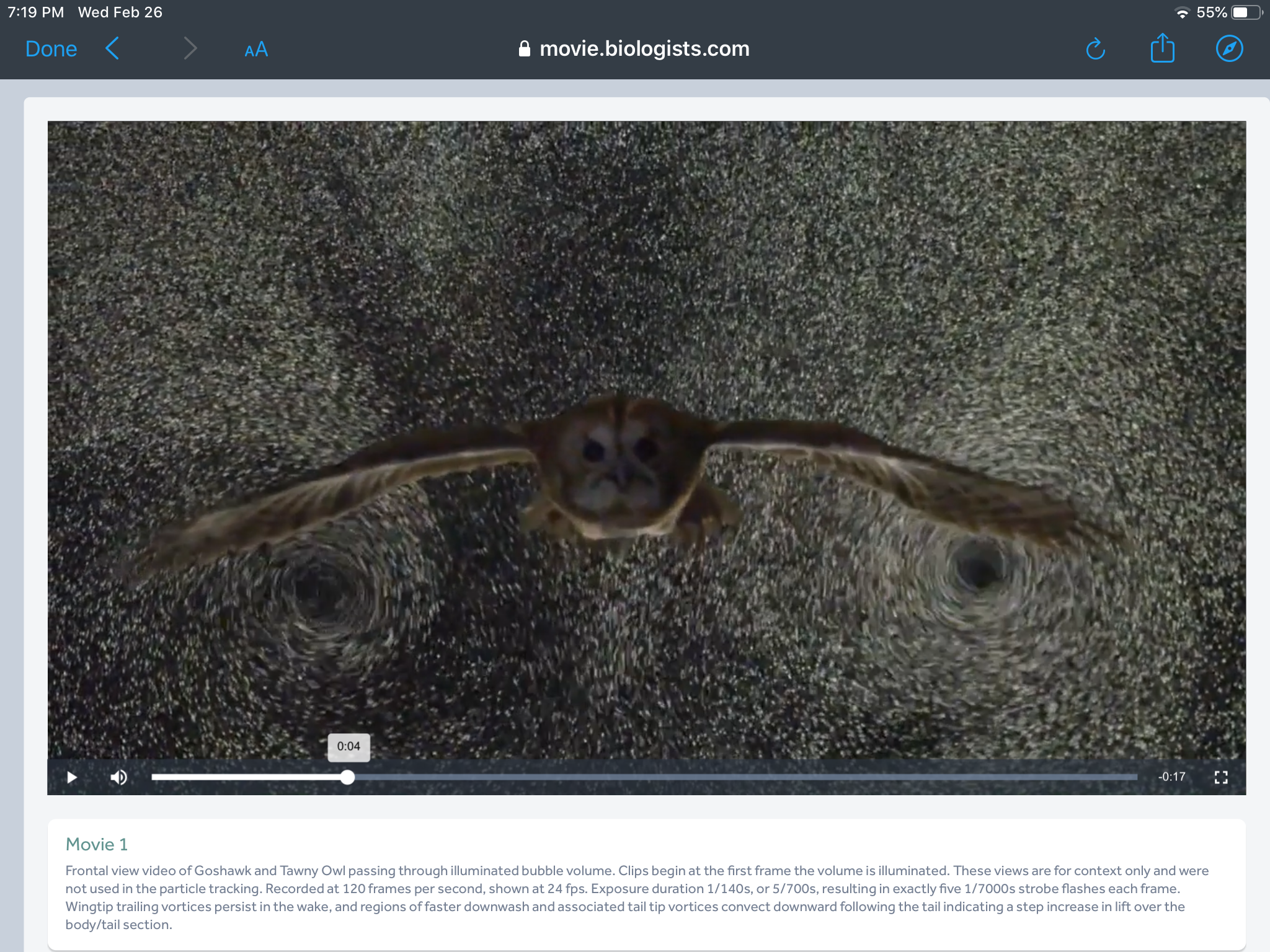This screenshot has height=952, width=1270.
Task: Go back with the left chevron
Action: [112, 48]
